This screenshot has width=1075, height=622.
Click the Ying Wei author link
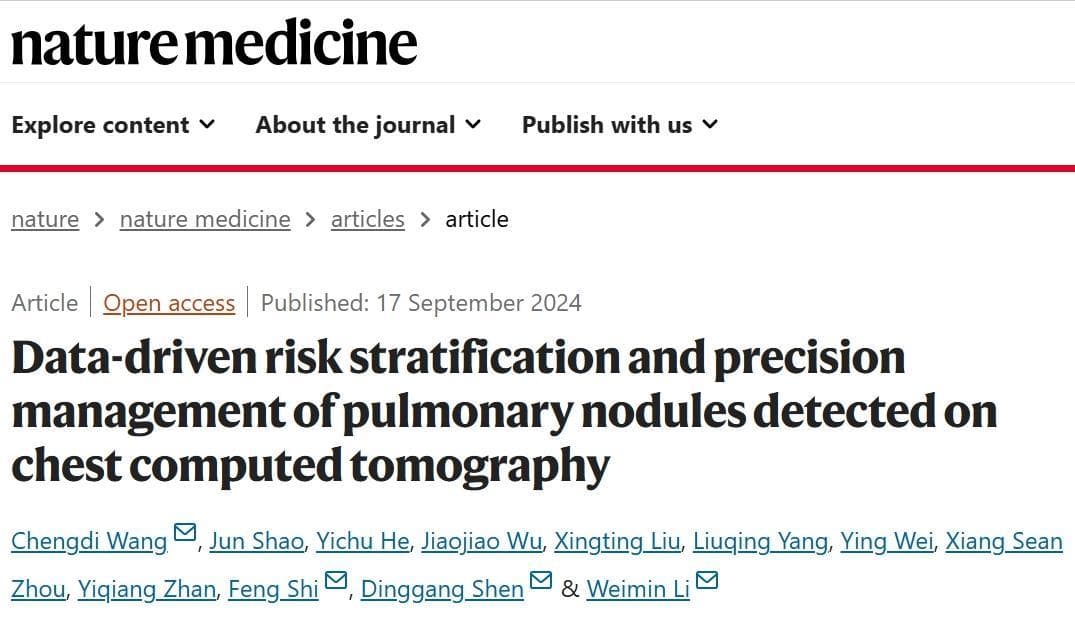point(887,541)
